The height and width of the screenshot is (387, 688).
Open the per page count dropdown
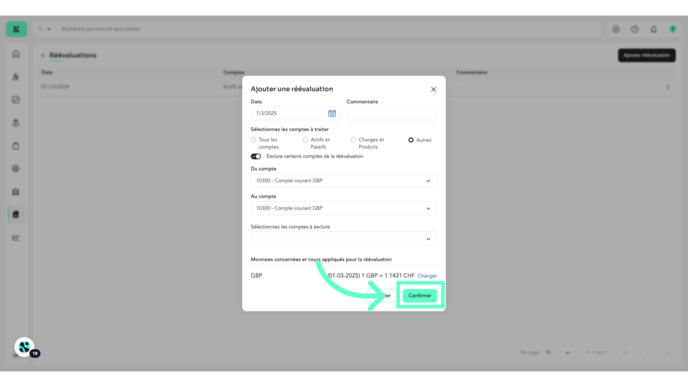coord(558,353)
